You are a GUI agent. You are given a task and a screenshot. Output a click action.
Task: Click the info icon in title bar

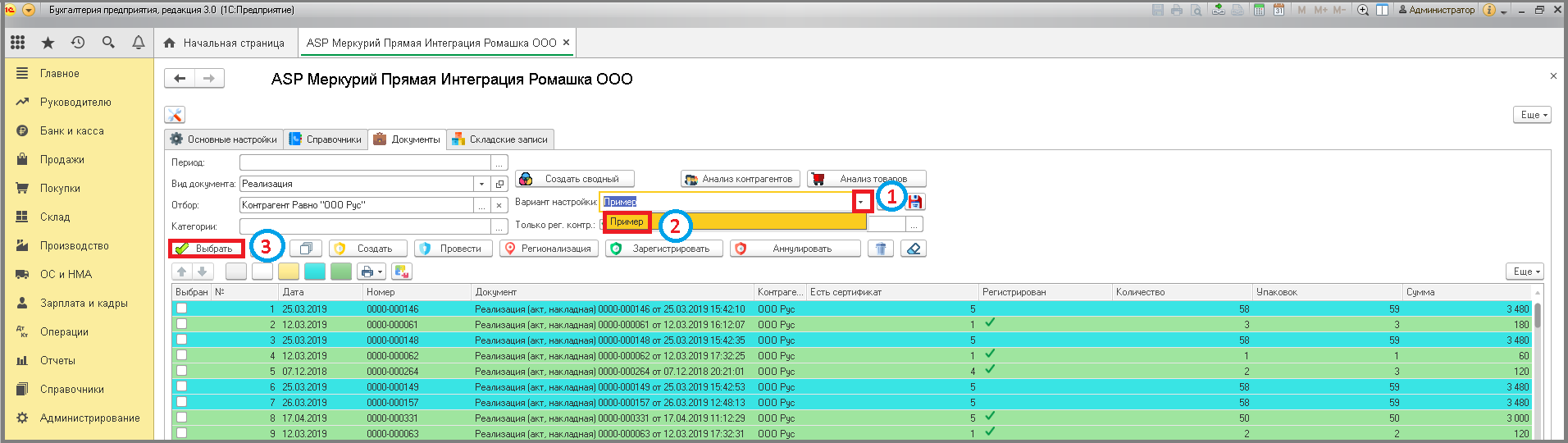(x=1489, y=10)
